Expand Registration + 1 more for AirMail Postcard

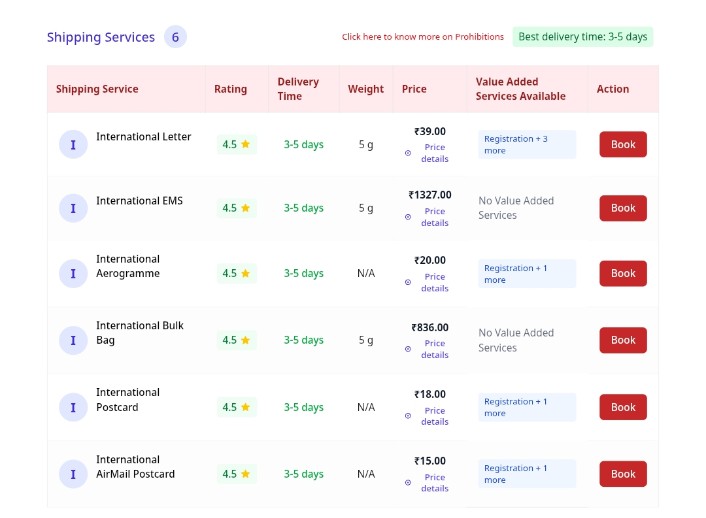click(x=527, y=474)
